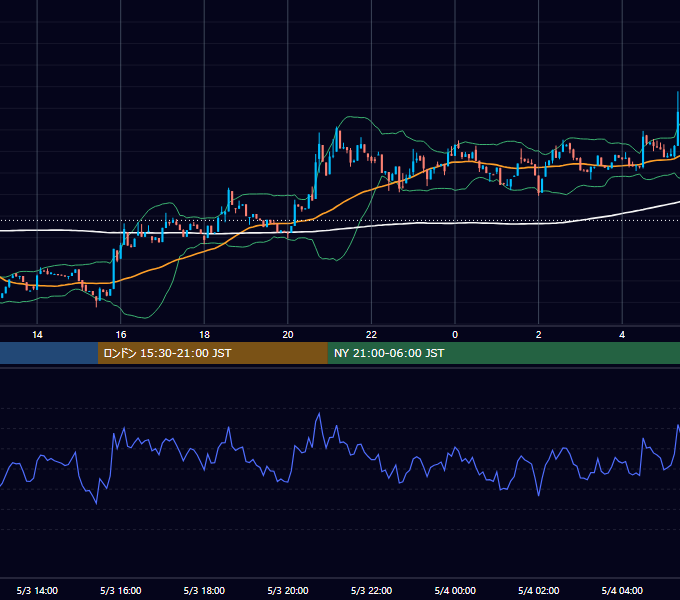Screen dimensions: 680x600
Task: Click hour label 22 on the price chart axis
Action: [371, 335]
